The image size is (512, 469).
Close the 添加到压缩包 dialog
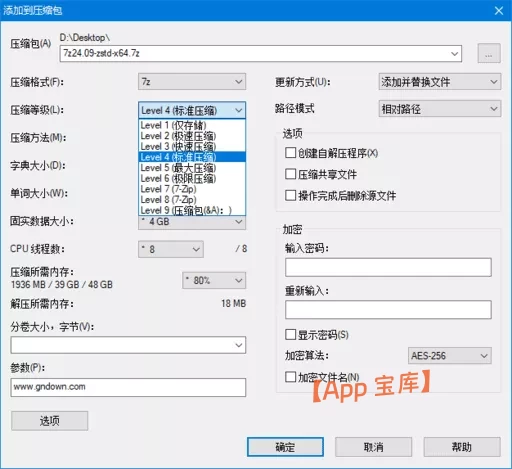[x=499, y=11]
